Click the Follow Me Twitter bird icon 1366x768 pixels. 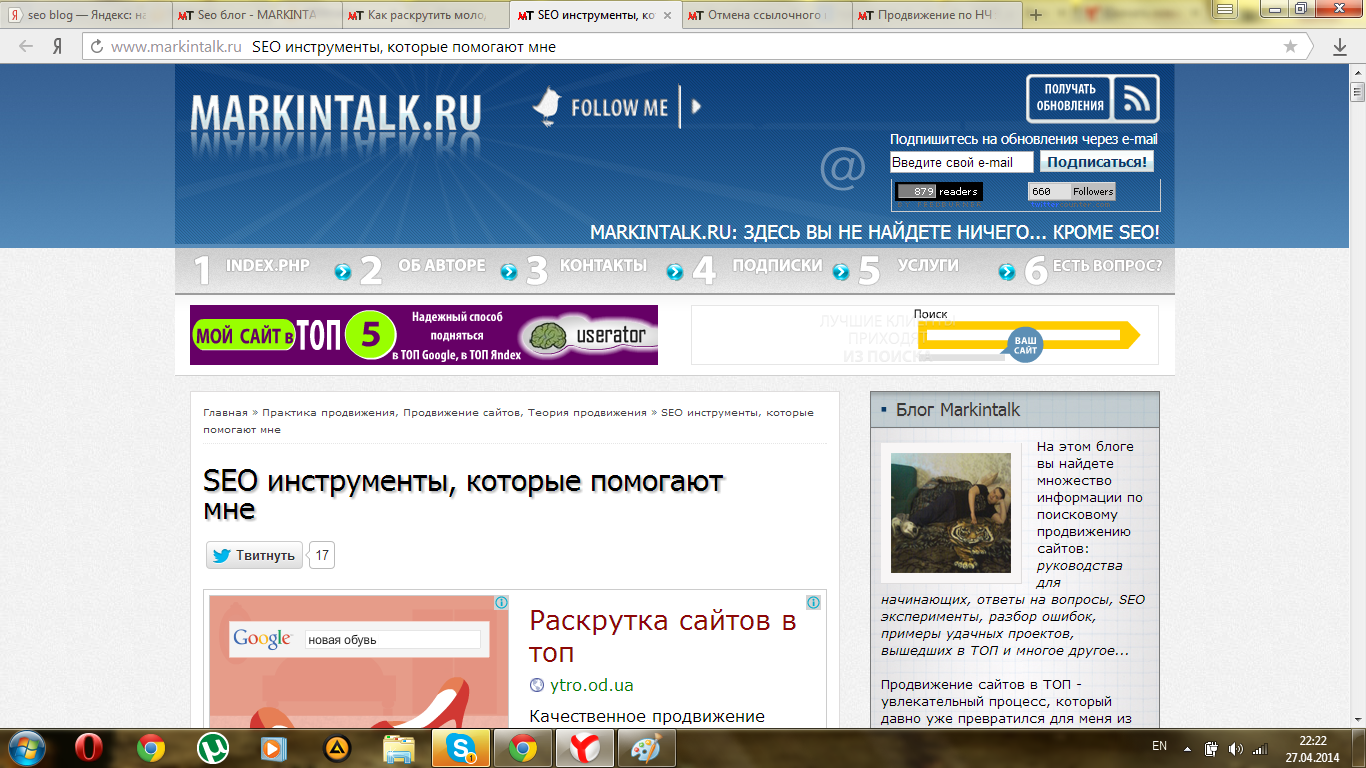click(547, 107)
